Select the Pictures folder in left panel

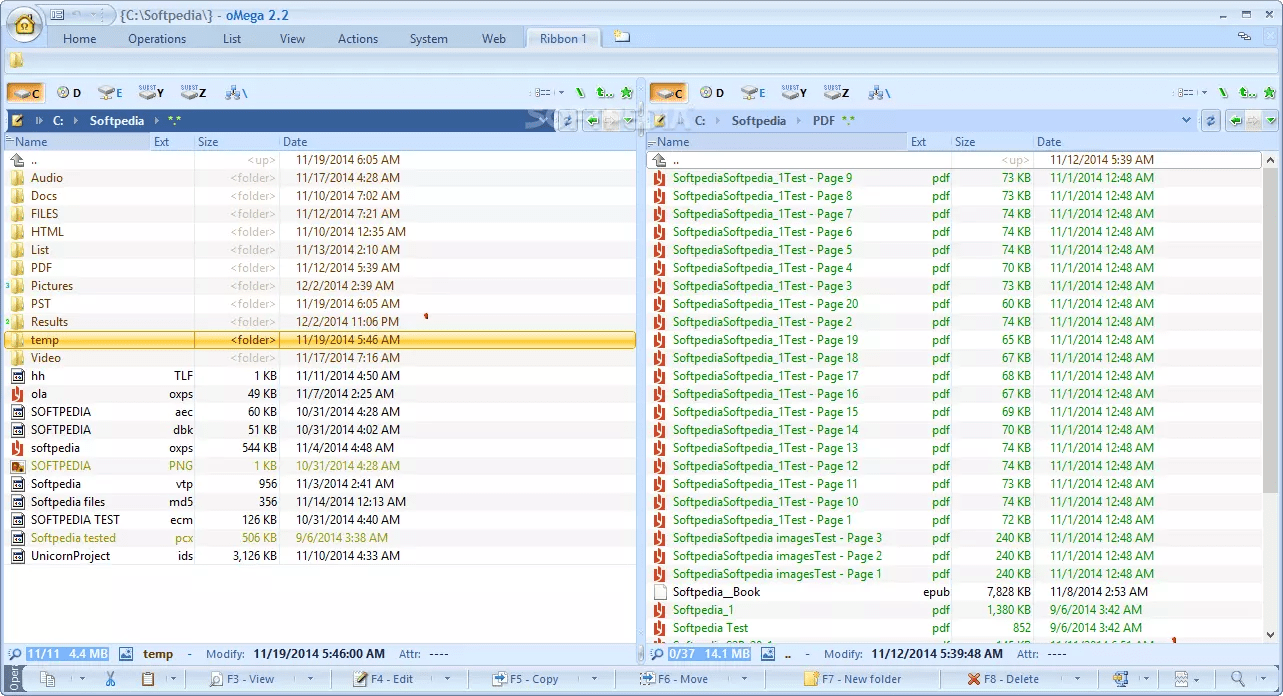pyautogui.click(x=52, y=286)
